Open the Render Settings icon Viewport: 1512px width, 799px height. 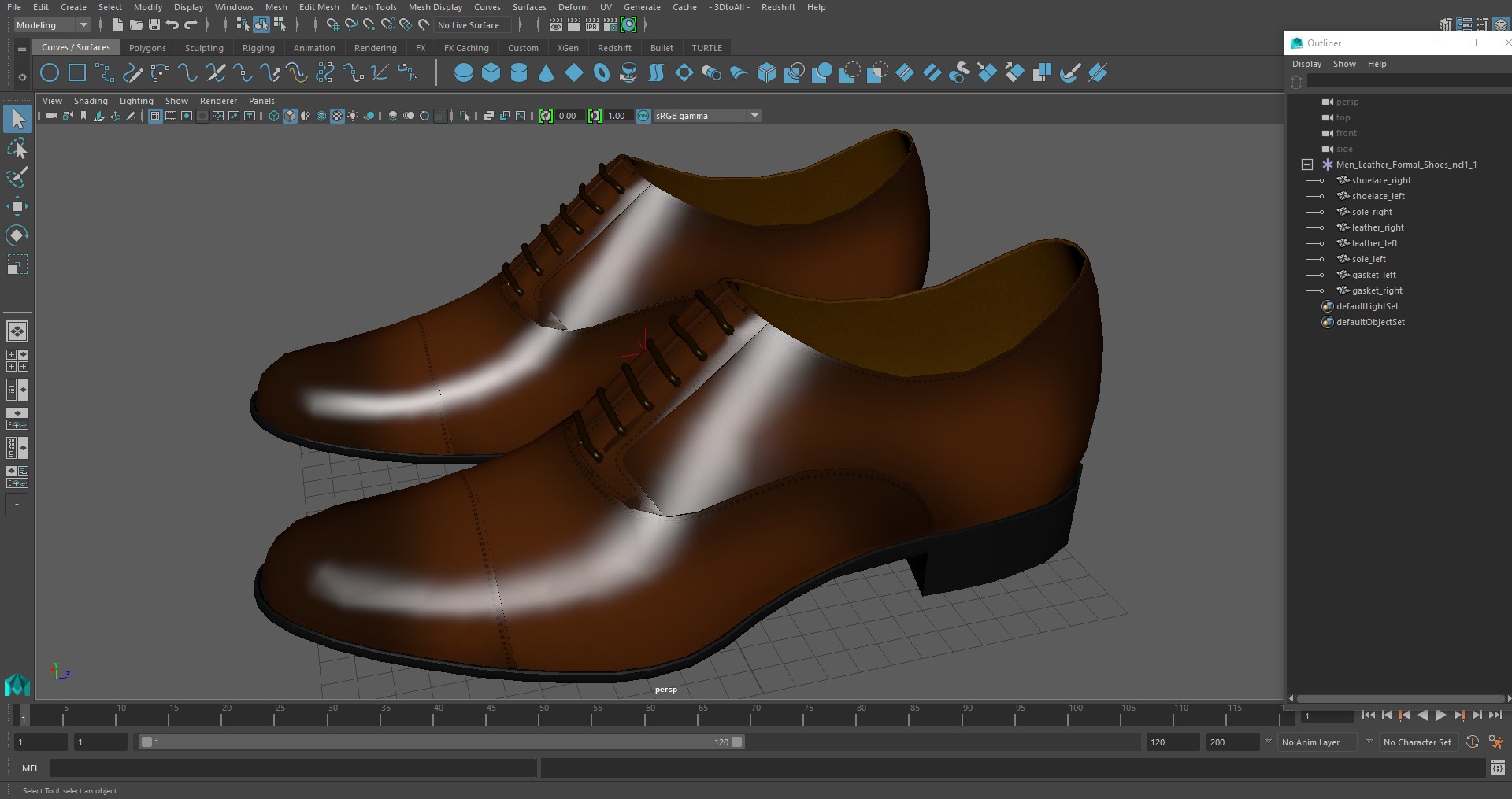pos(610,25)
